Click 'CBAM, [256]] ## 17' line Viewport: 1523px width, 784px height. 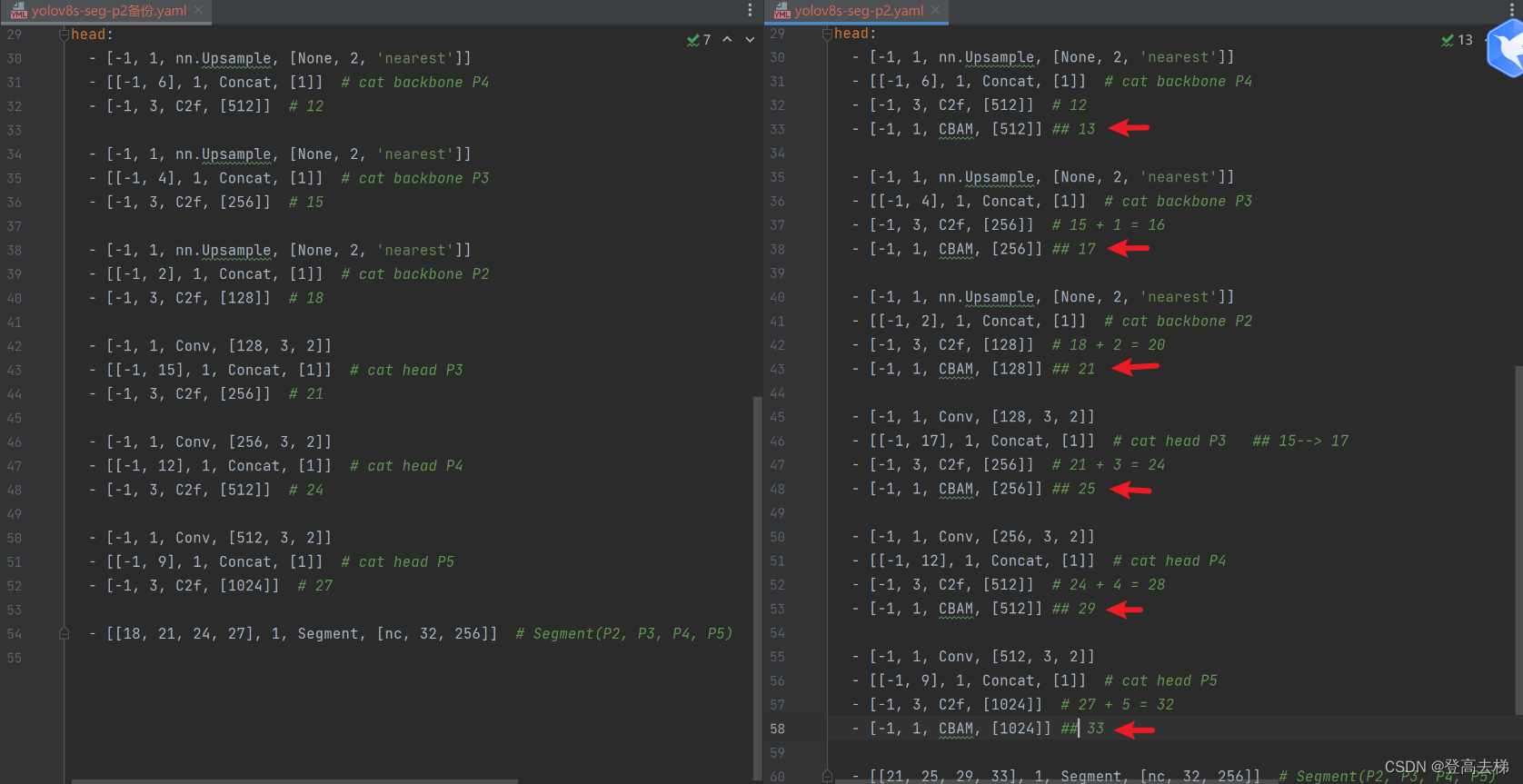[x=973, y=249]
